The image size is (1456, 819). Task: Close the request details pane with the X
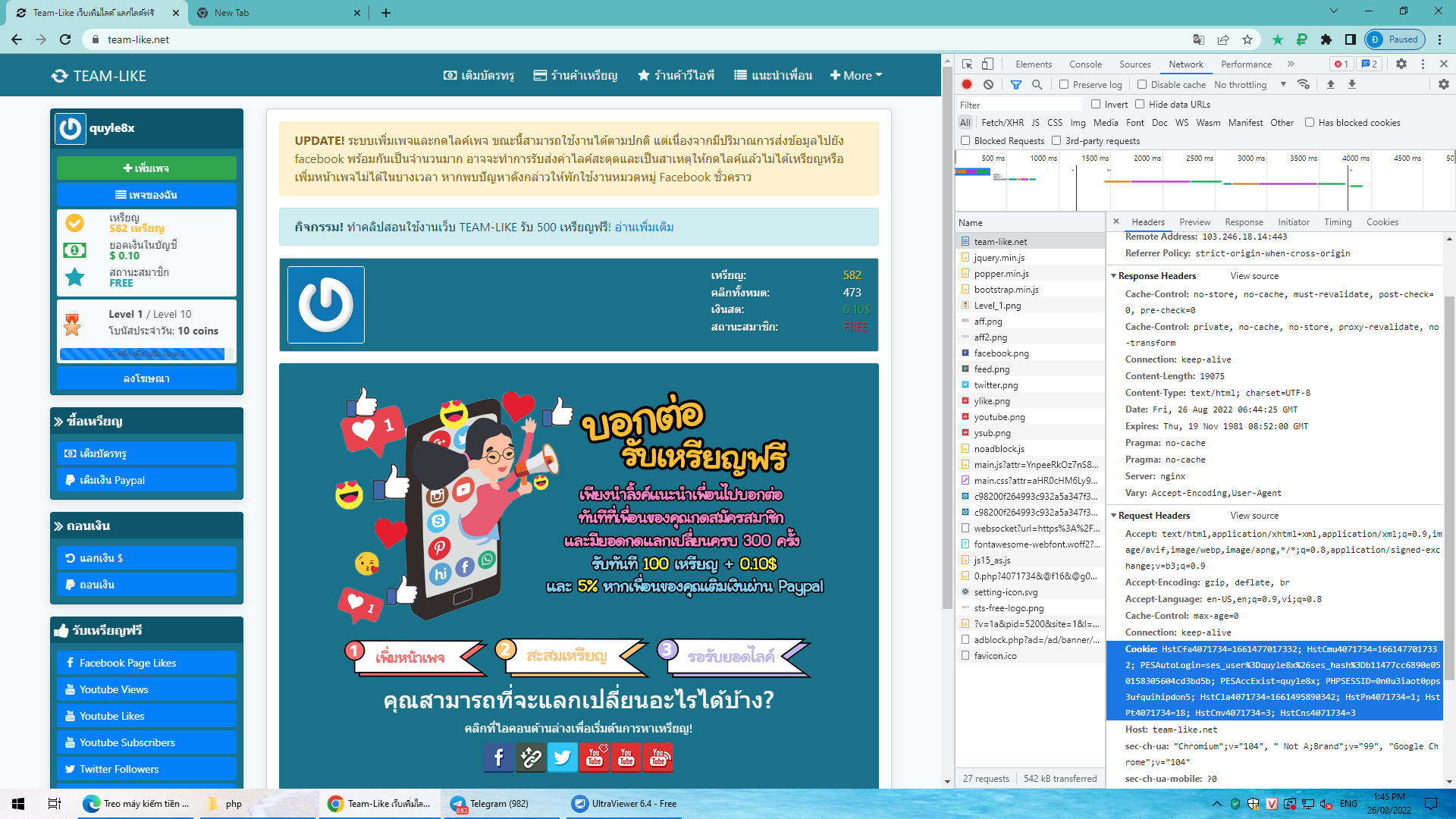point(1116,221)
